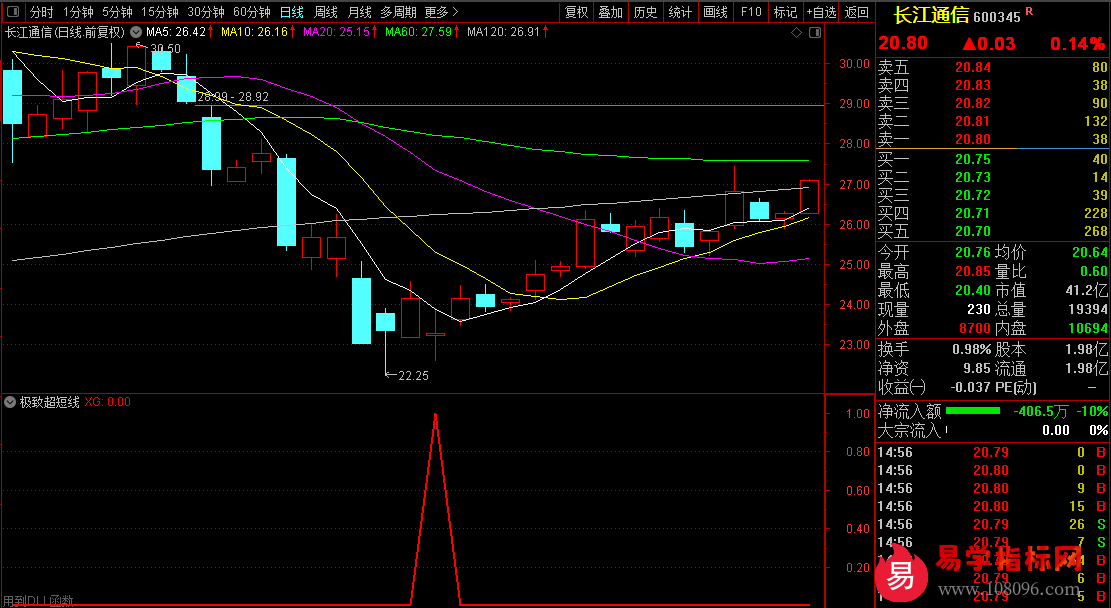Viewport: 1111px width, 608px height.
Task: Click the MA60: 27.59 indicator label
Action: pos(419,33)
